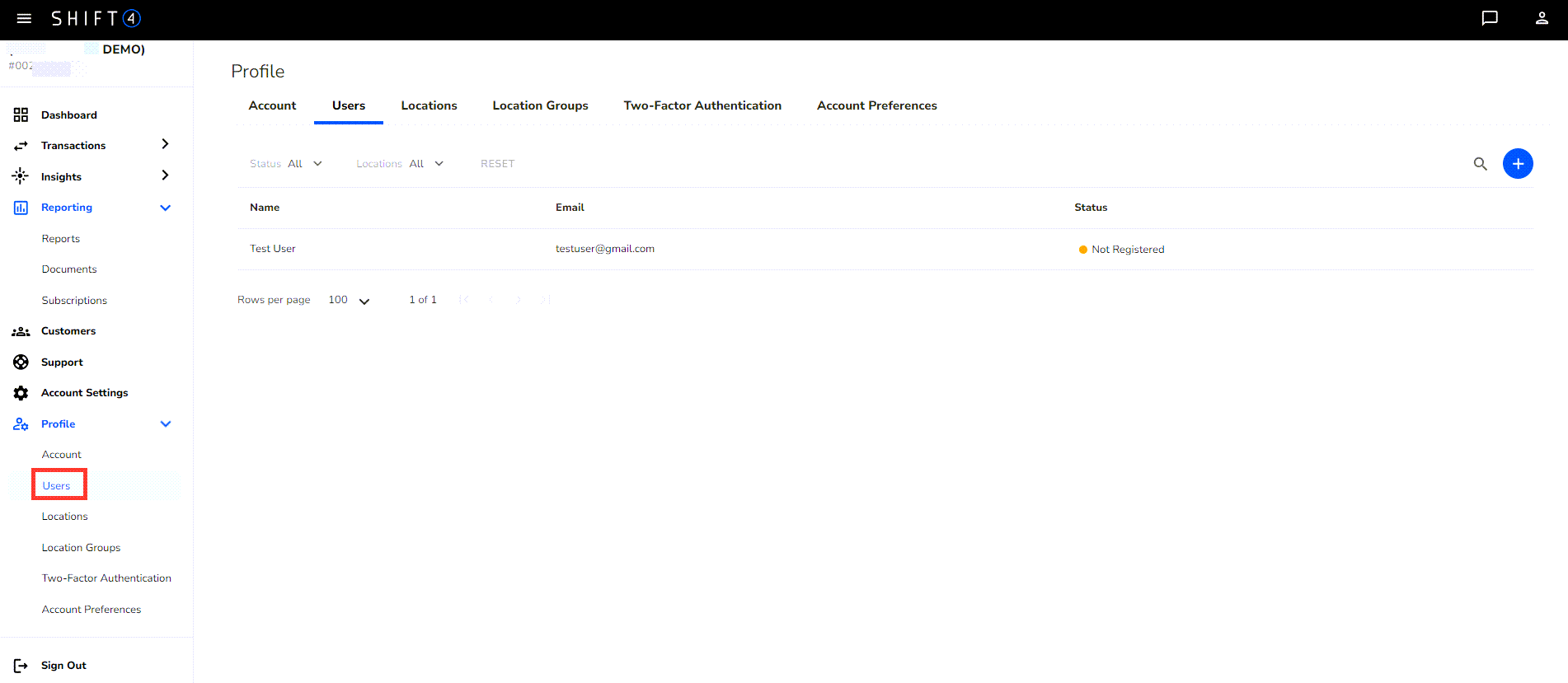Open the hamburger menu icon
1568x683 pixels.
pos(24,18)
